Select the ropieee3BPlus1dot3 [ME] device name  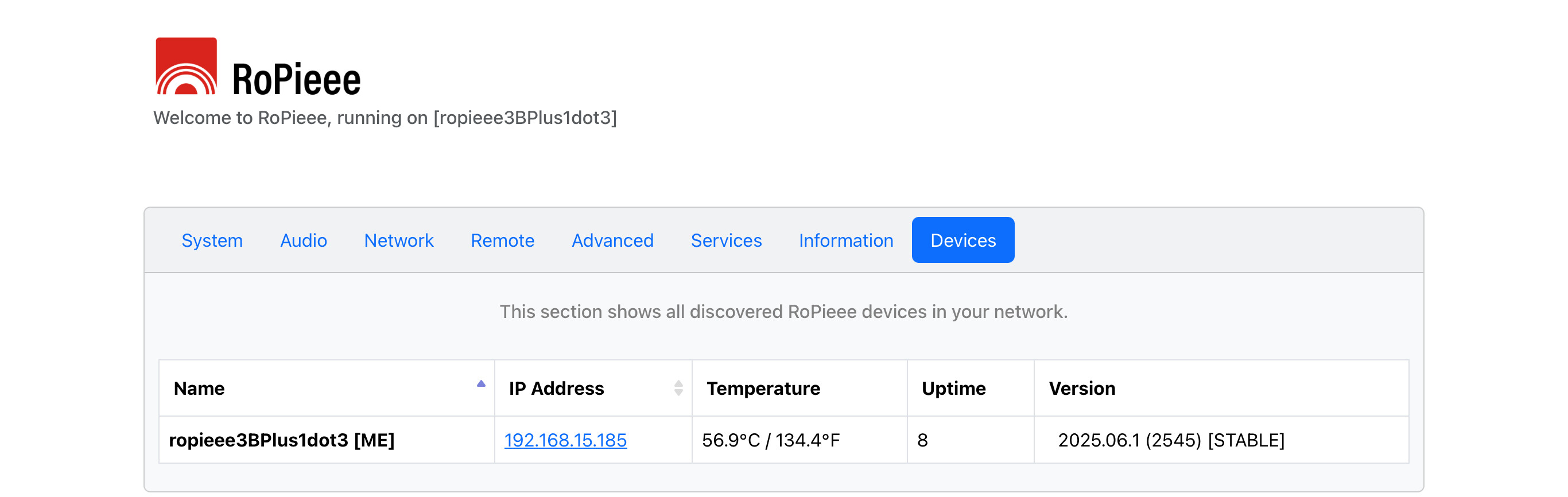pyautogui.click(x=282, y=440)
